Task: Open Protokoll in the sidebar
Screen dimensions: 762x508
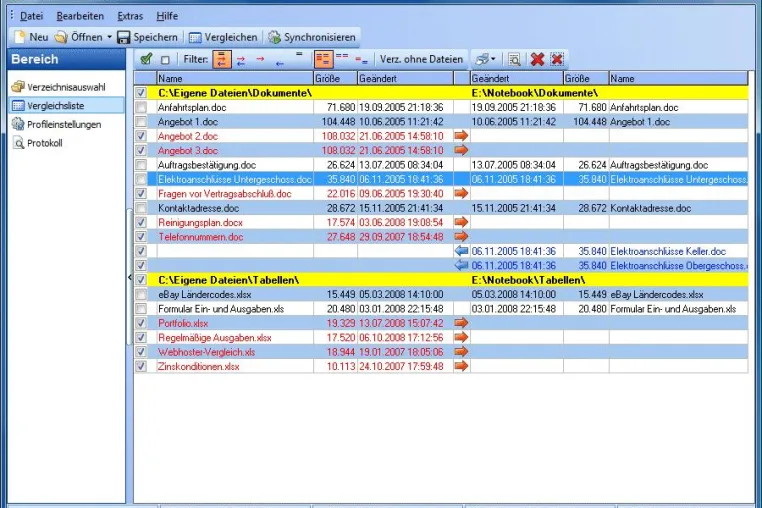Action: point(37,143)
